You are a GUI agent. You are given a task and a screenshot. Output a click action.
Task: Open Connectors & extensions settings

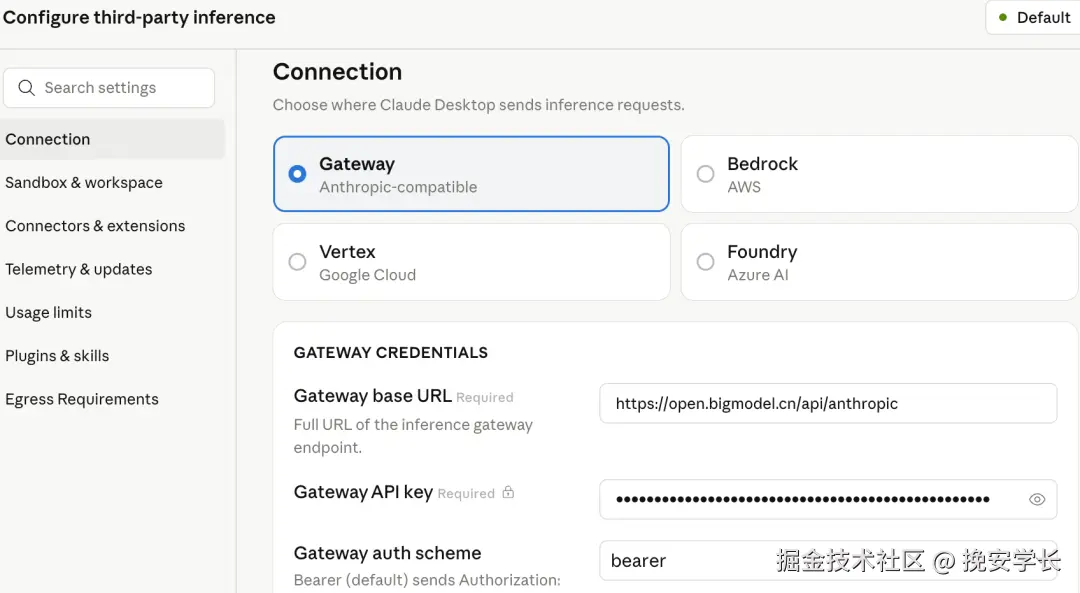coord(95,226)
